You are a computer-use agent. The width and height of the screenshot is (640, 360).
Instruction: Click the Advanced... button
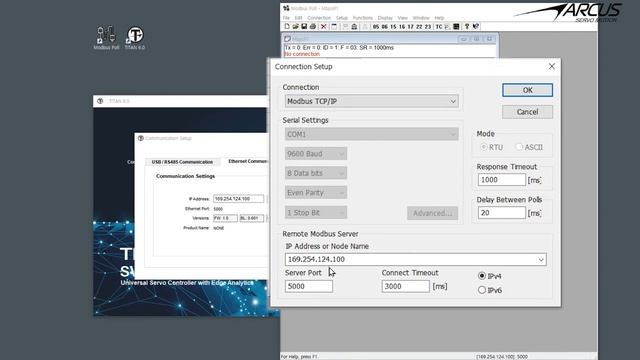tap(432, 213)
